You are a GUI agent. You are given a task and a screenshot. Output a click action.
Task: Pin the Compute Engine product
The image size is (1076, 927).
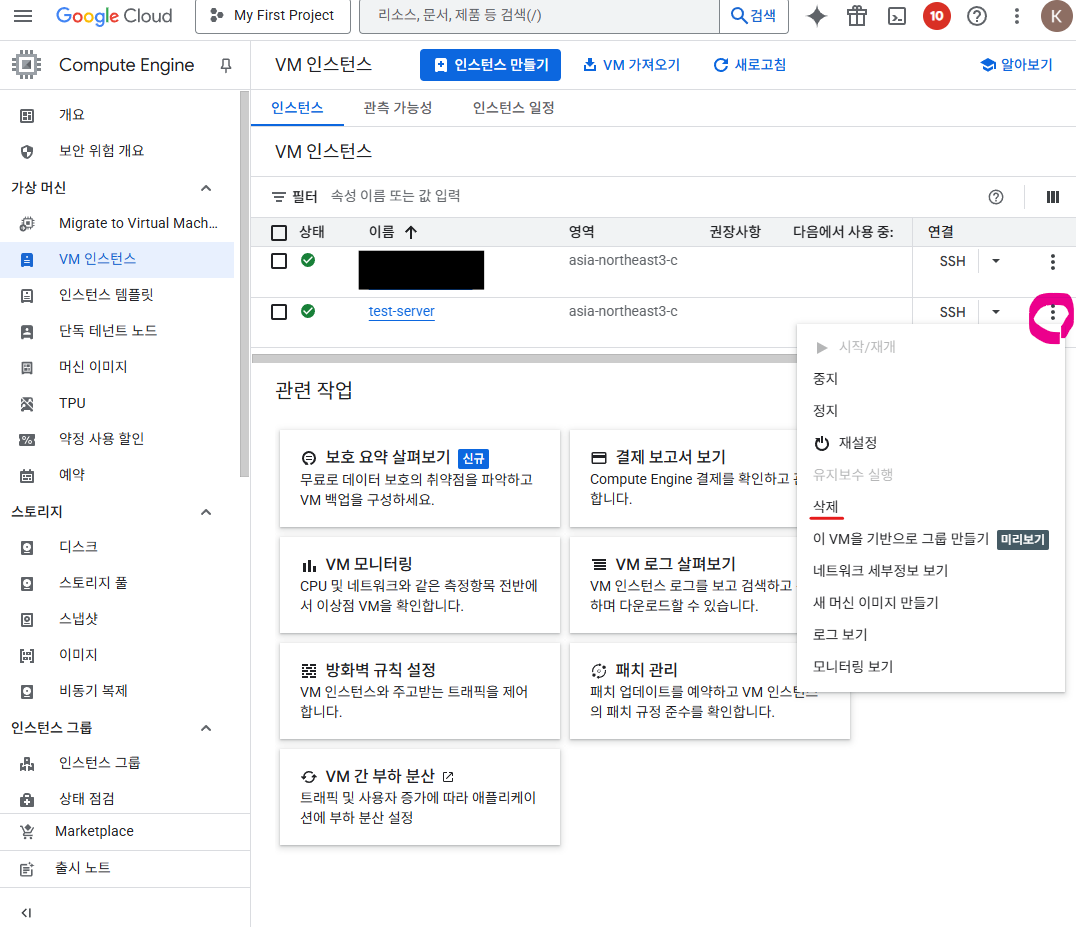(x=226, y=65)
